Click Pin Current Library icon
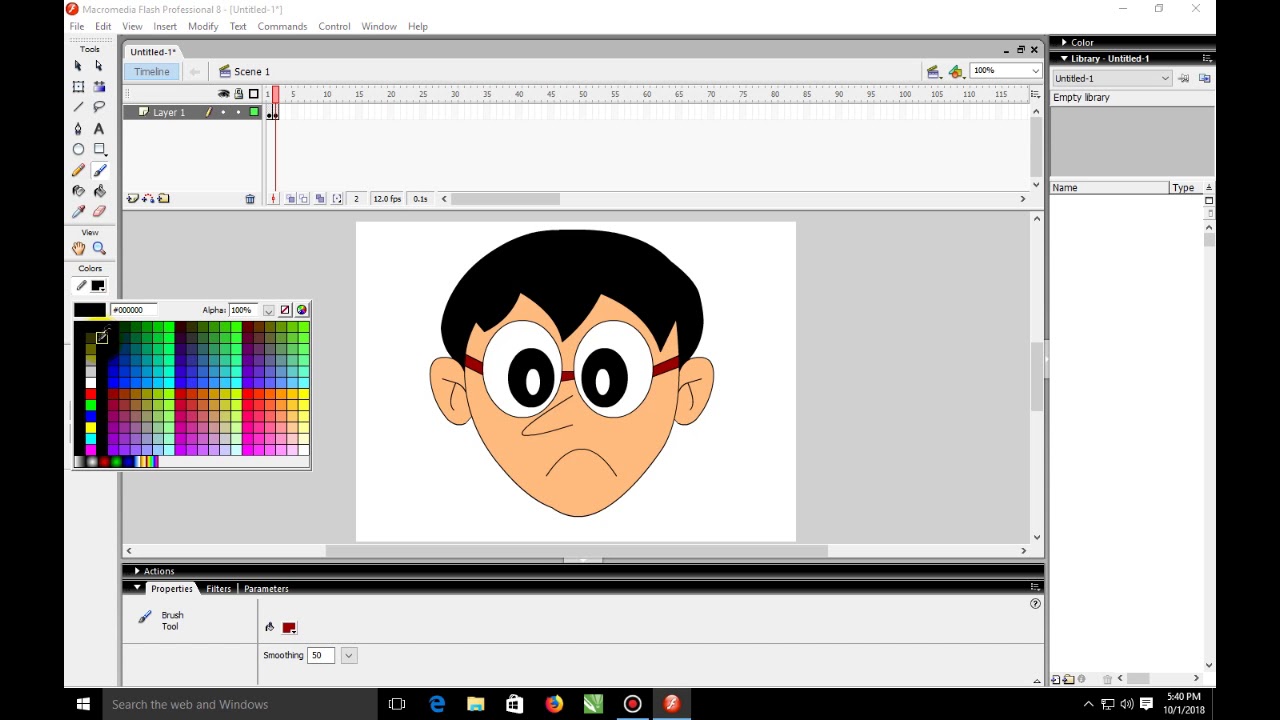This screenshot has height=720, width=1280. [x=1184, y=78]
